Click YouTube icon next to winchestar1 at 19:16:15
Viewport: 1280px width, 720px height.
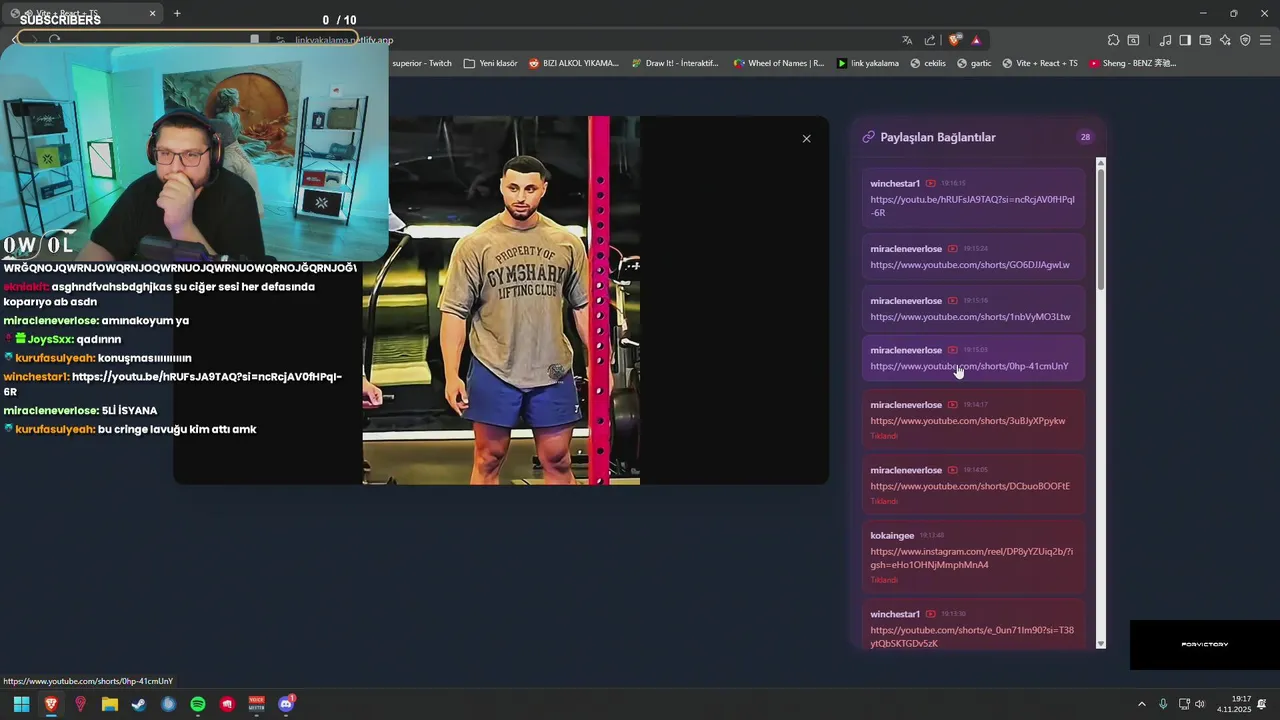click(930, 184)
